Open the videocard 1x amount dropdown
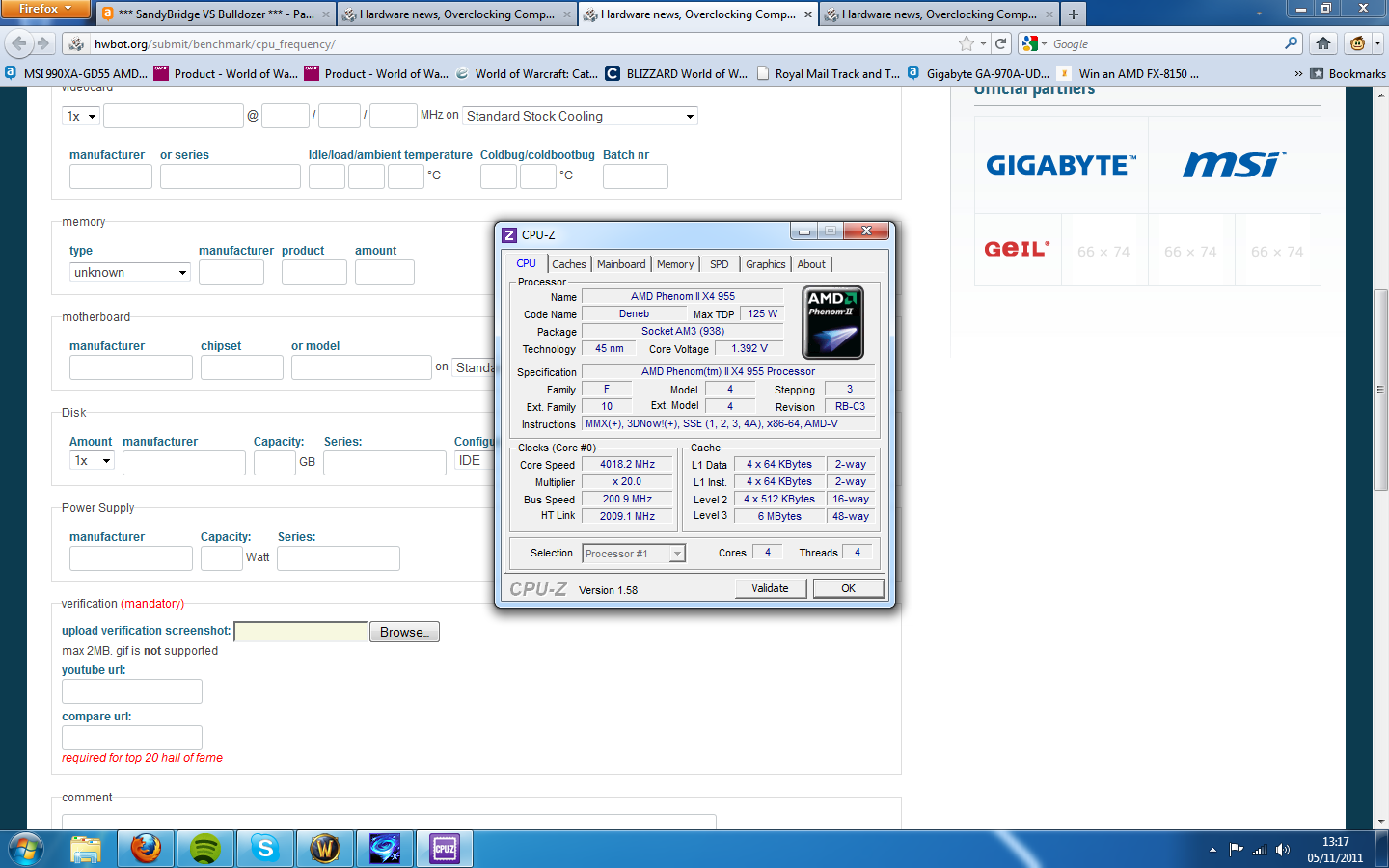 pos(81,116)
